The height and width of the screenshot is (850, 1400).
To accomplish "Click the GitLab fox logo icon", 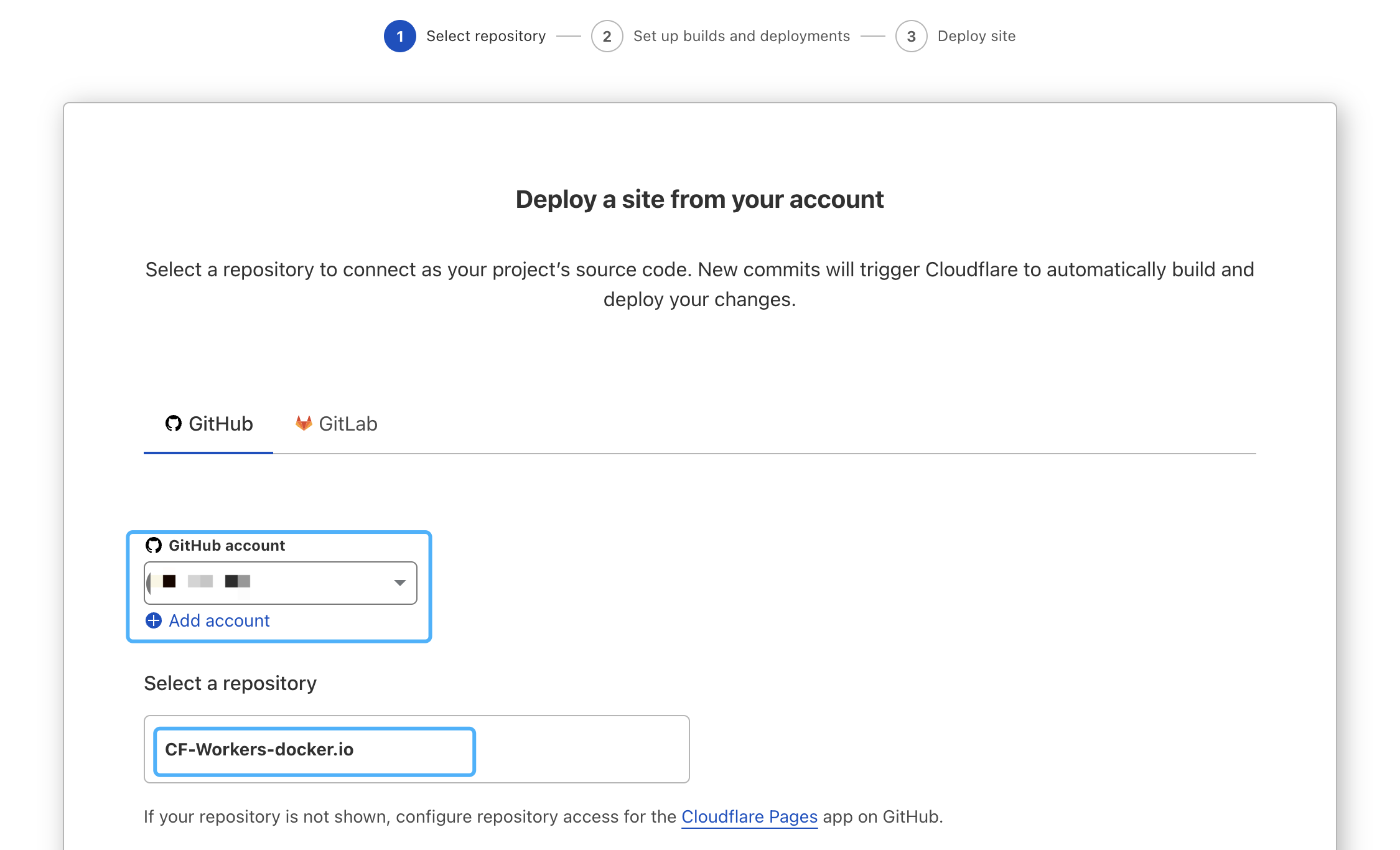I will click(304, 424).
